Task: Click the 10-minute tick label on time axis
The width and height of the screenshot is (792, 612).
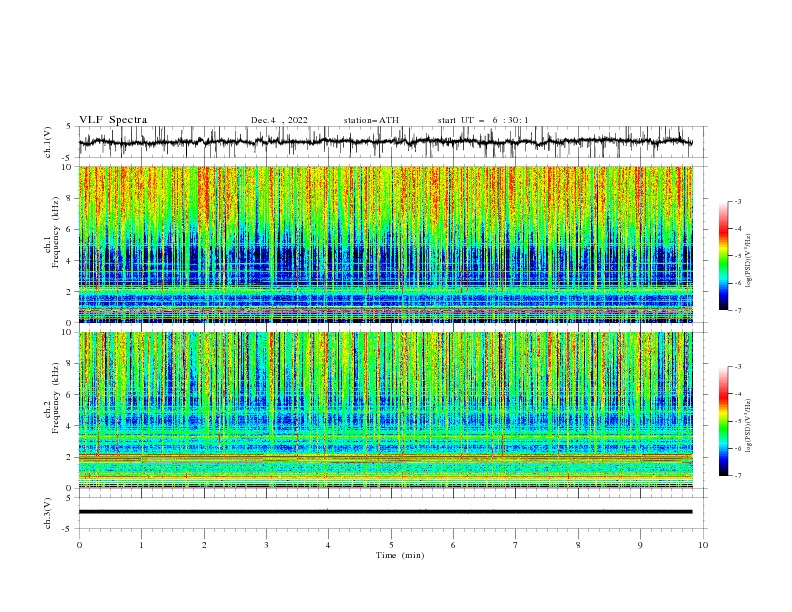Action: click(703, 545)
